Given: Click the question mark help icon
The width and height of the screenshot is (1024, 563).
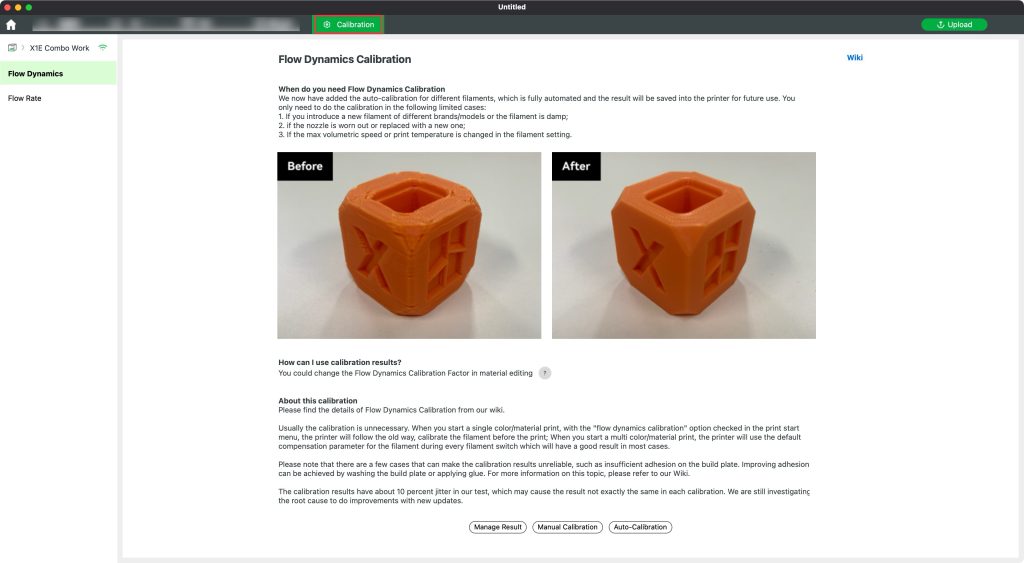Looking at the screenshot, I should point(545,373).
